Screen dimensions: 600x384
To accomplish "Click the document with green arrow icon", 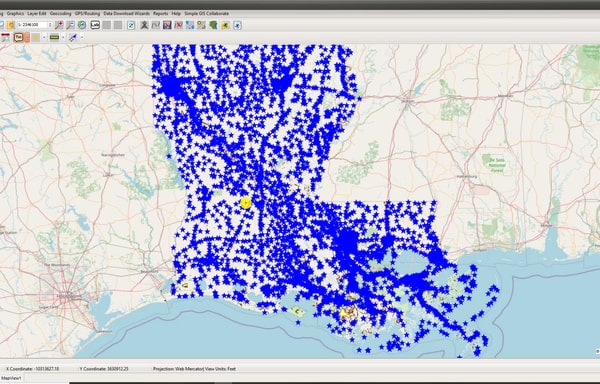I will coord(131,25).
